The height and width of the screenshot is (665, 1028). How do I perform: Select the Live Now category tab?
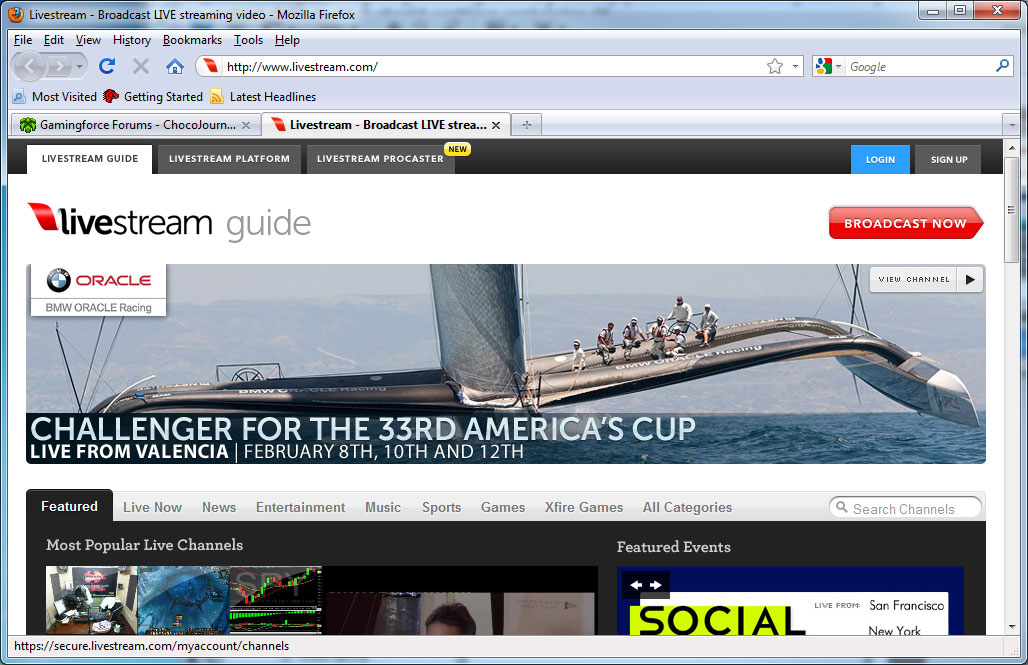(x=152, y=507)
